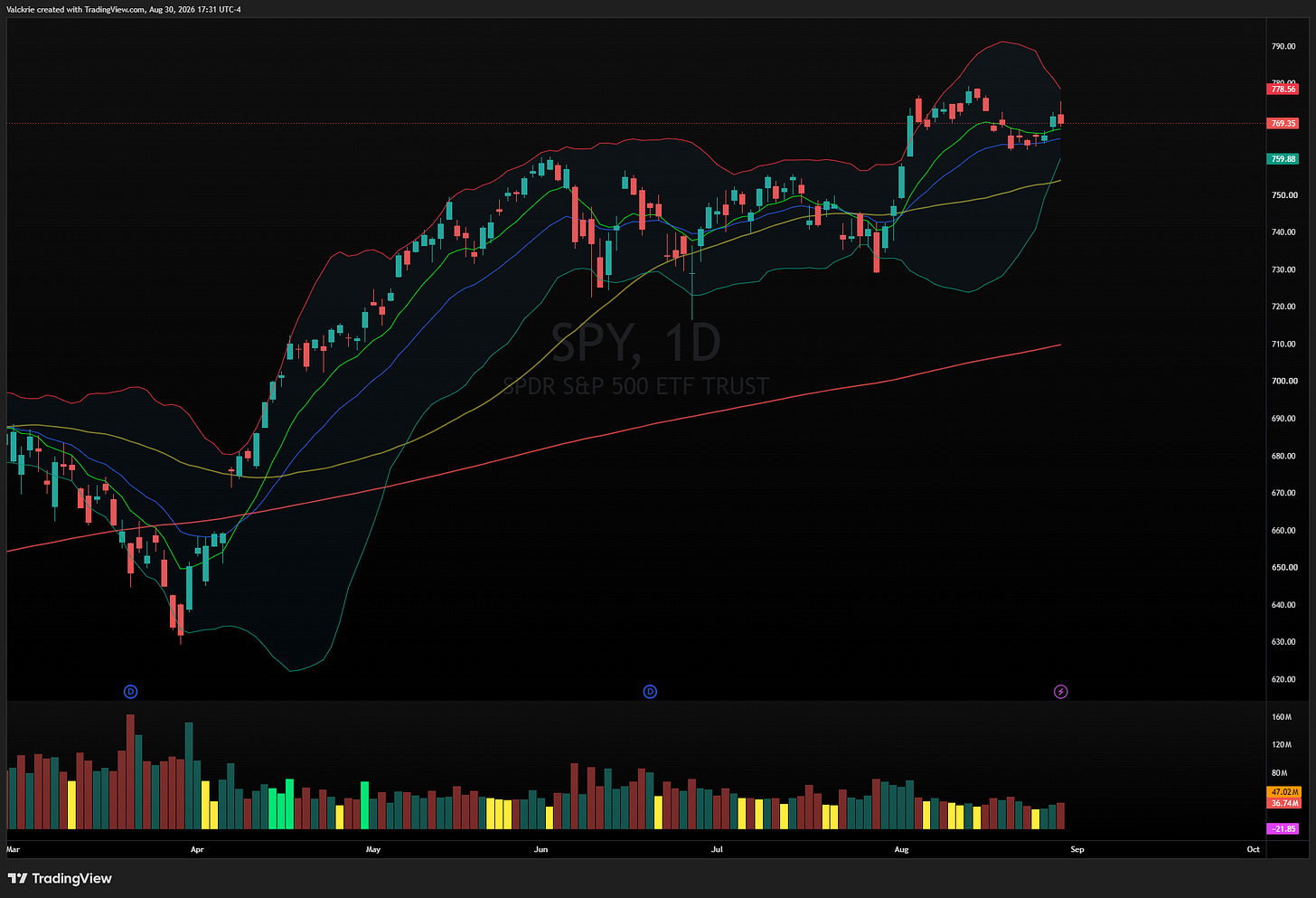Click the 650.00 price axis label
This screenshot has height=898, width=1316.
1284,568
